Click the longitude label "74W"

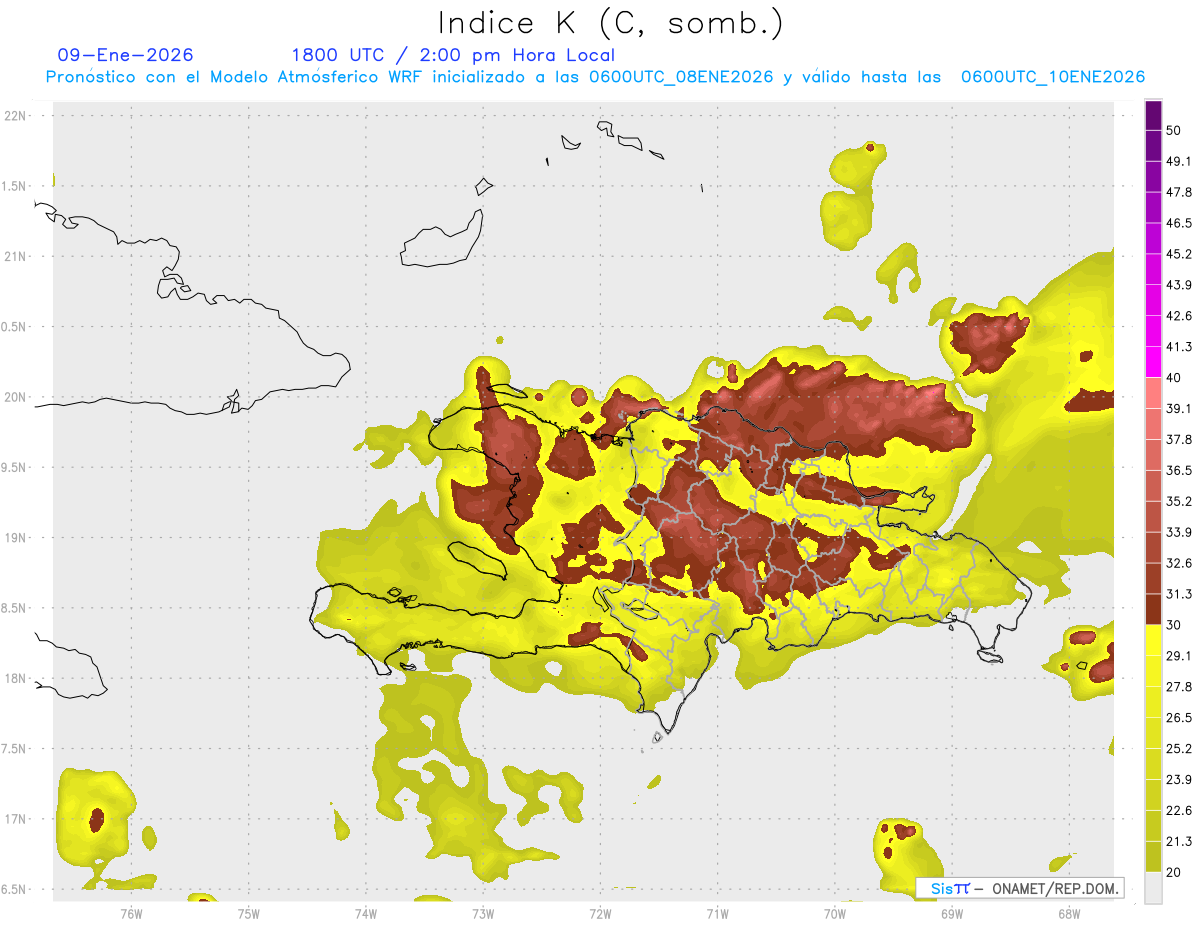pyautogui.click(x=365, y=913)
